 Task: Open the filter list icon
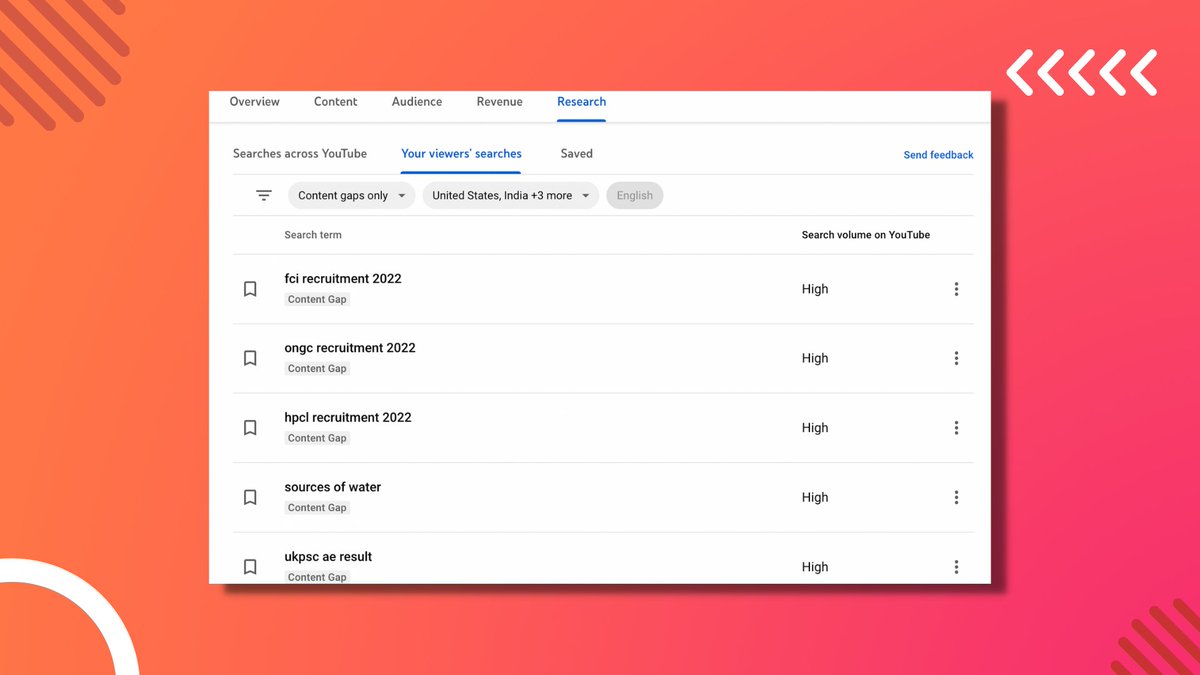(264, 196)
